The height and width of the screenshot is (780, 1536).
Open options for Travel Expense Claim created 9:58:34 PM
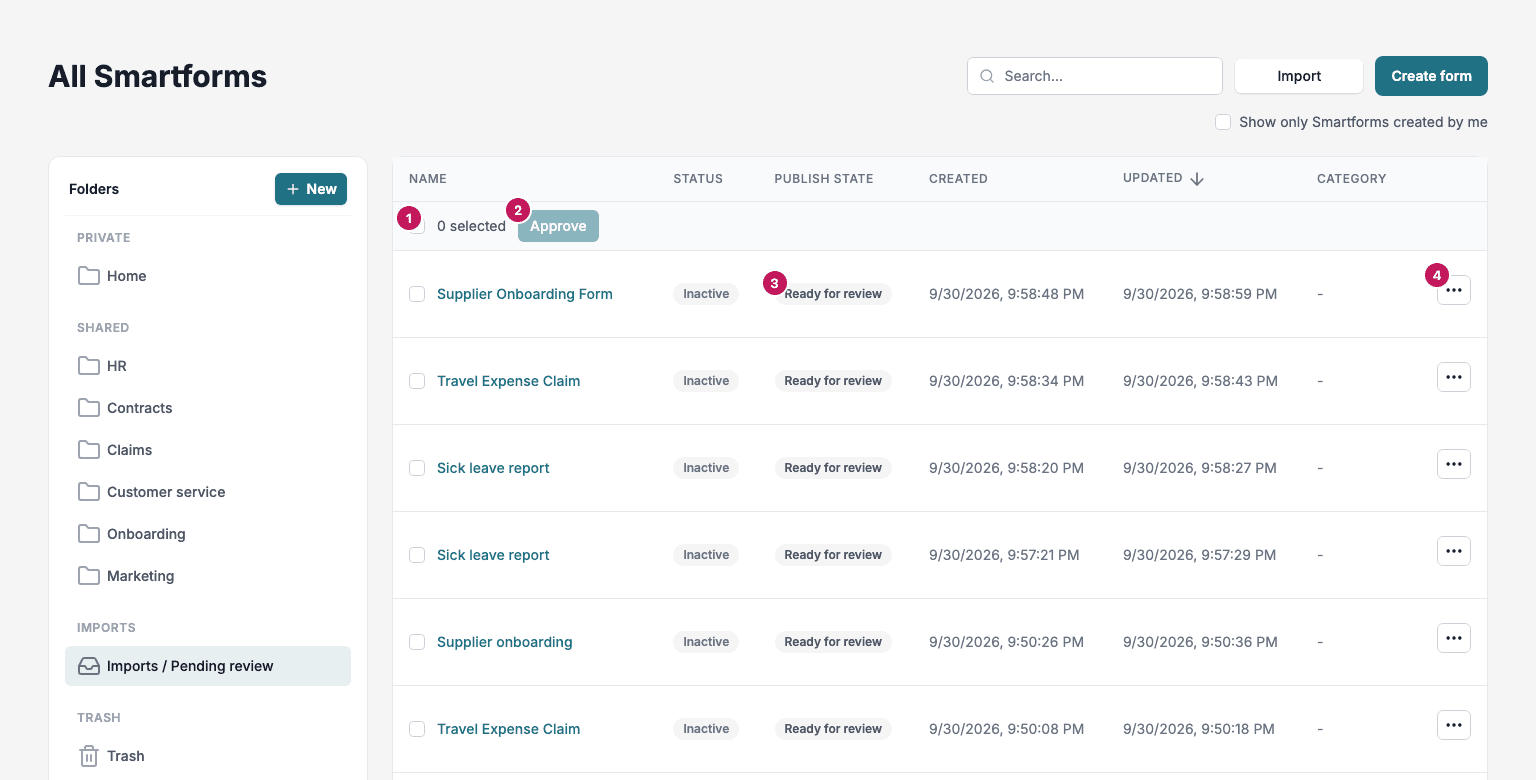(x=1454, y=377)
